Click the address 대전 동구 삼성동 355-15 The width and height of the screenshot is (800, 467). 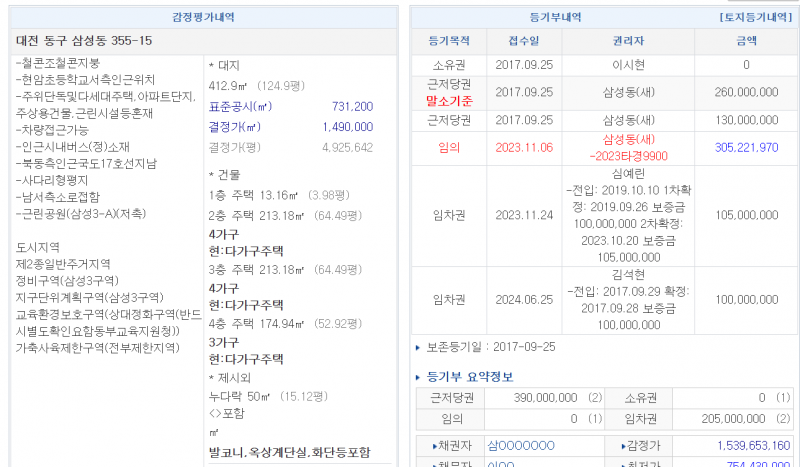coord(85,41)
